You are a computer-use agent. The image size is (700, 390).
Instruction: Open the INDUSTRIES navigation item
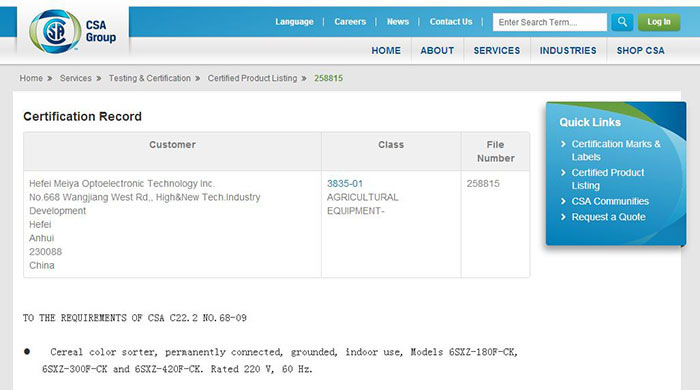pyautogui.click(x=568, y=50)
